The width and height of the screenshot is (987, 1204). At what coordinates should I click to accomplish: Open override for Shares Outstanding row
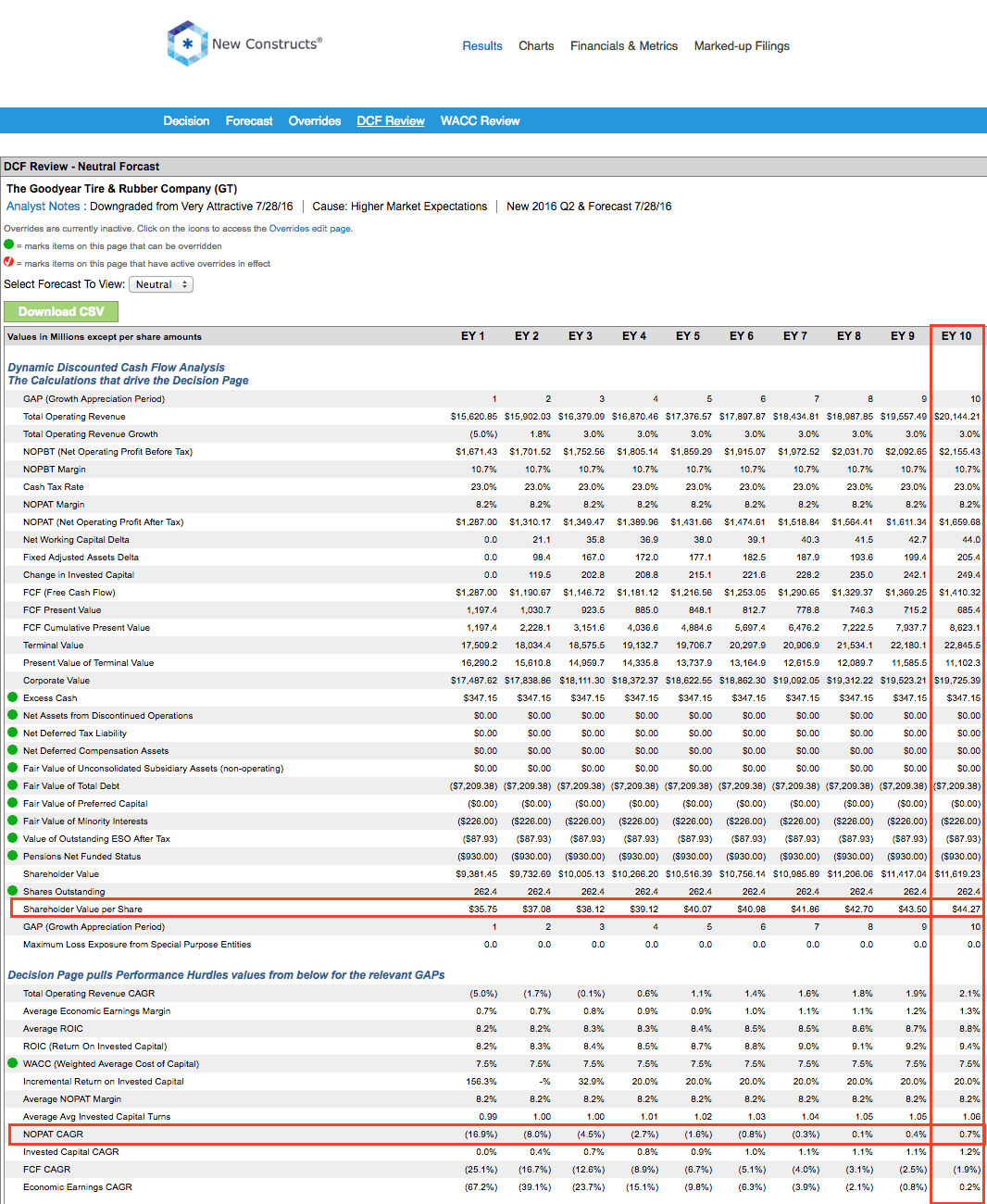pyautogui.click(x=13, y=891)
